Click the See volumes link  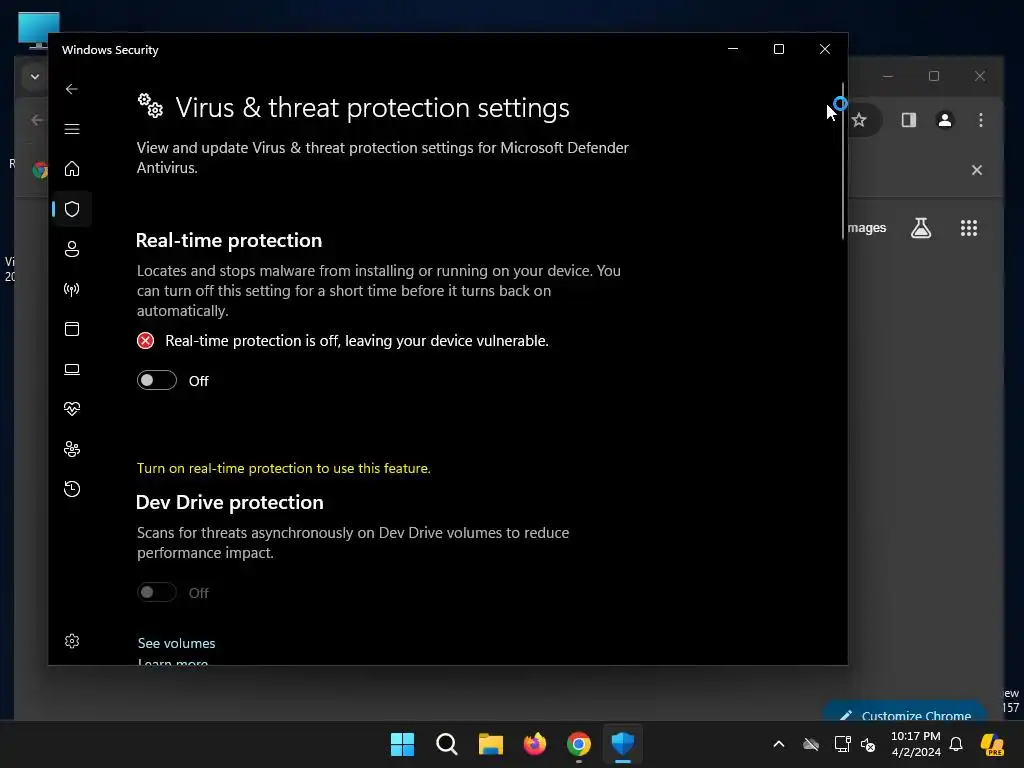pyautogui.click(x=176, y=643)
